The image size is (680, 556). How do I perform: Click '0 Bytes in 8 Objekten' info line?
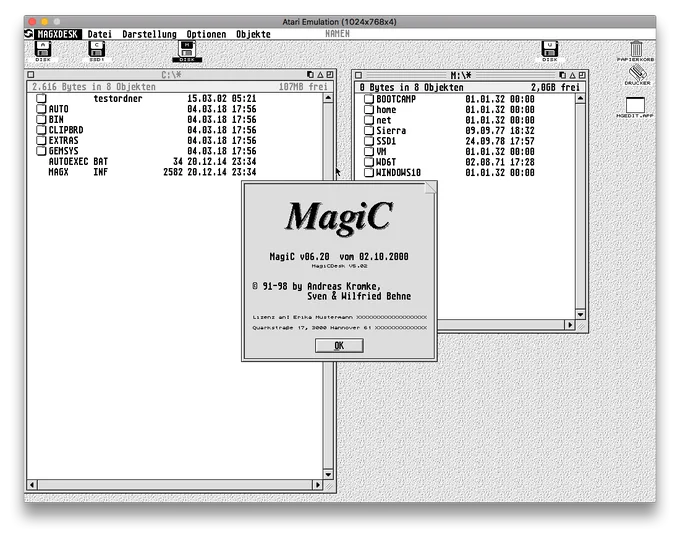[x=412, y=88]
